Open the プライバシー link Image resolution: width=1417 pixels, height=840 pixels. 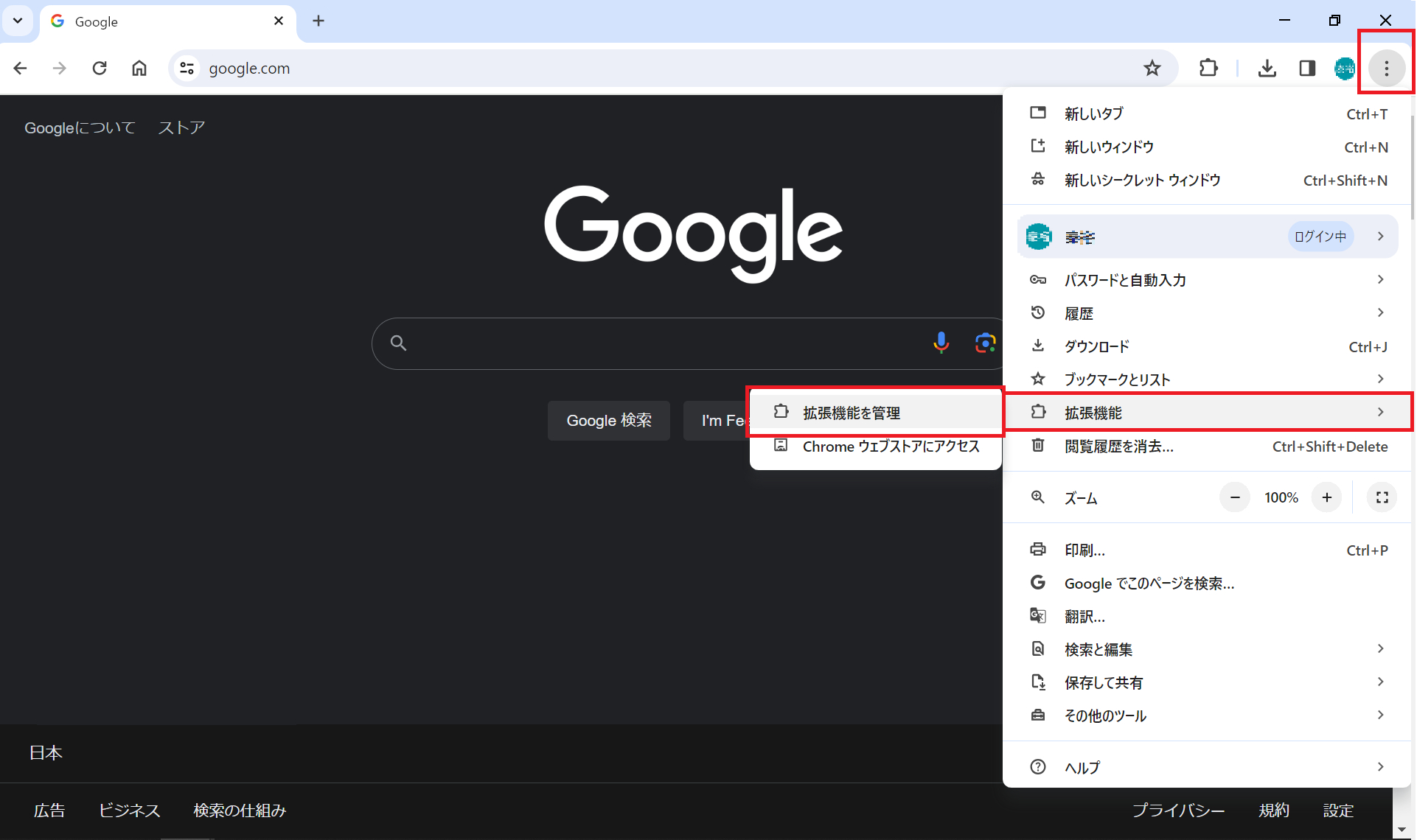click(1178, 811)
